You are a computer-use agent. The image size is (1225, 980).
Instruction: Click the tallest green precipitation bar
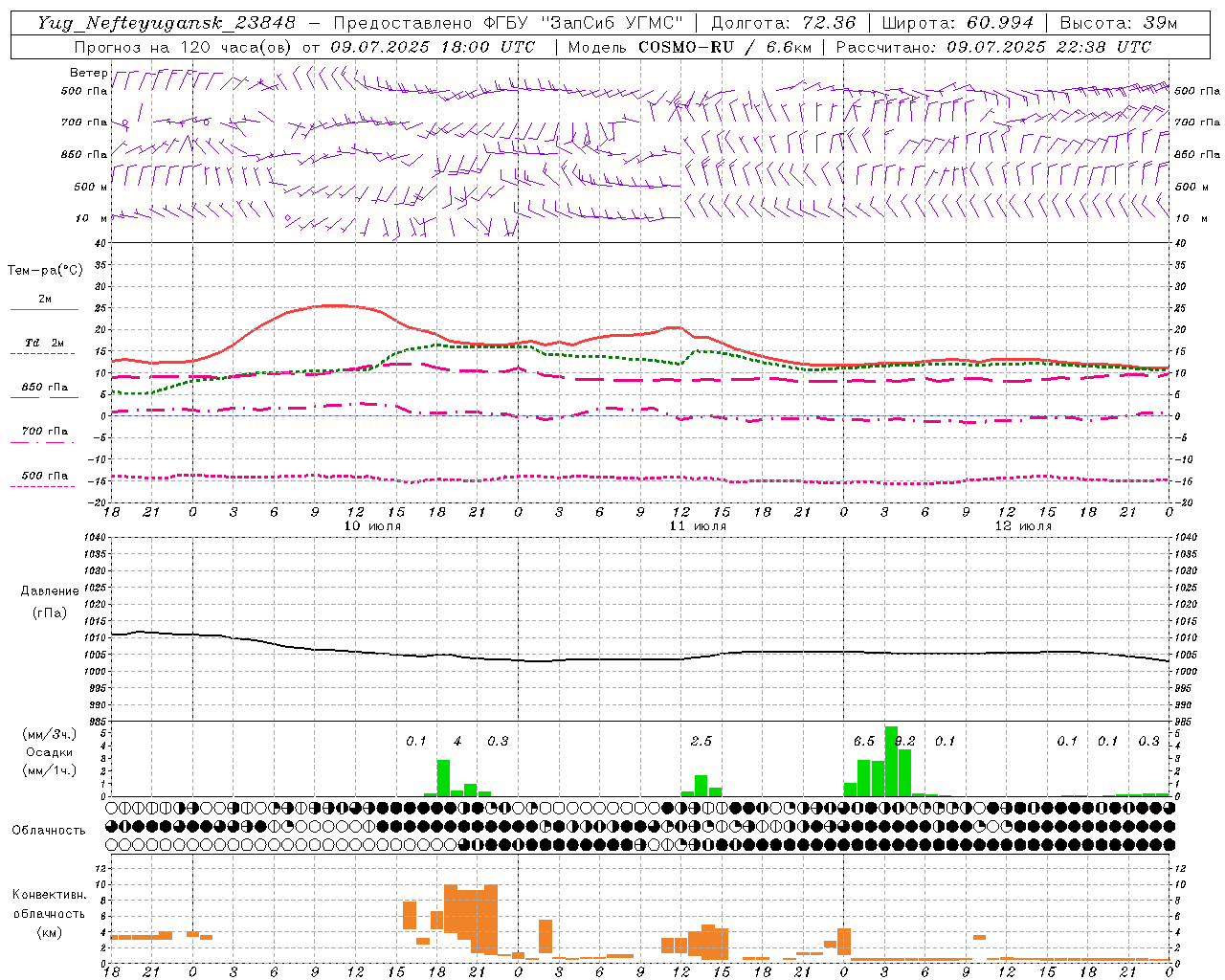(891, 762)
